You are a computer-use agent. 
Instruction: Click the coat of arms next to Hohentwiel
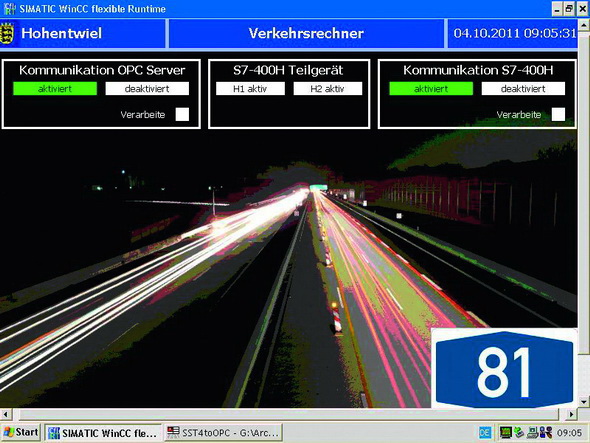click(x=7, y=33)
